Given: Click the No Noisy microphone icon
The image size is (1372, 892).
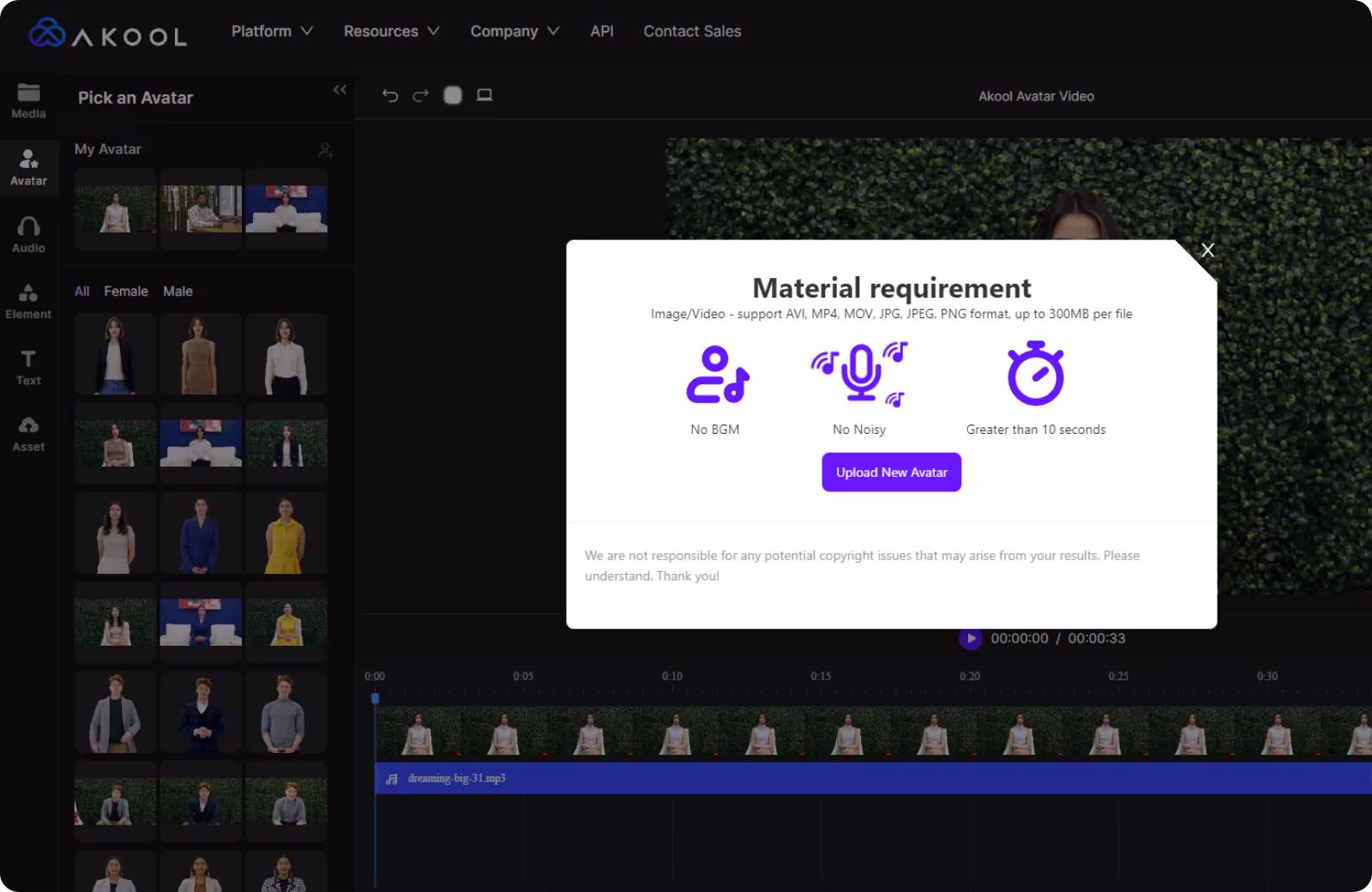Looking at the screenshot, I should coord(859,374).
